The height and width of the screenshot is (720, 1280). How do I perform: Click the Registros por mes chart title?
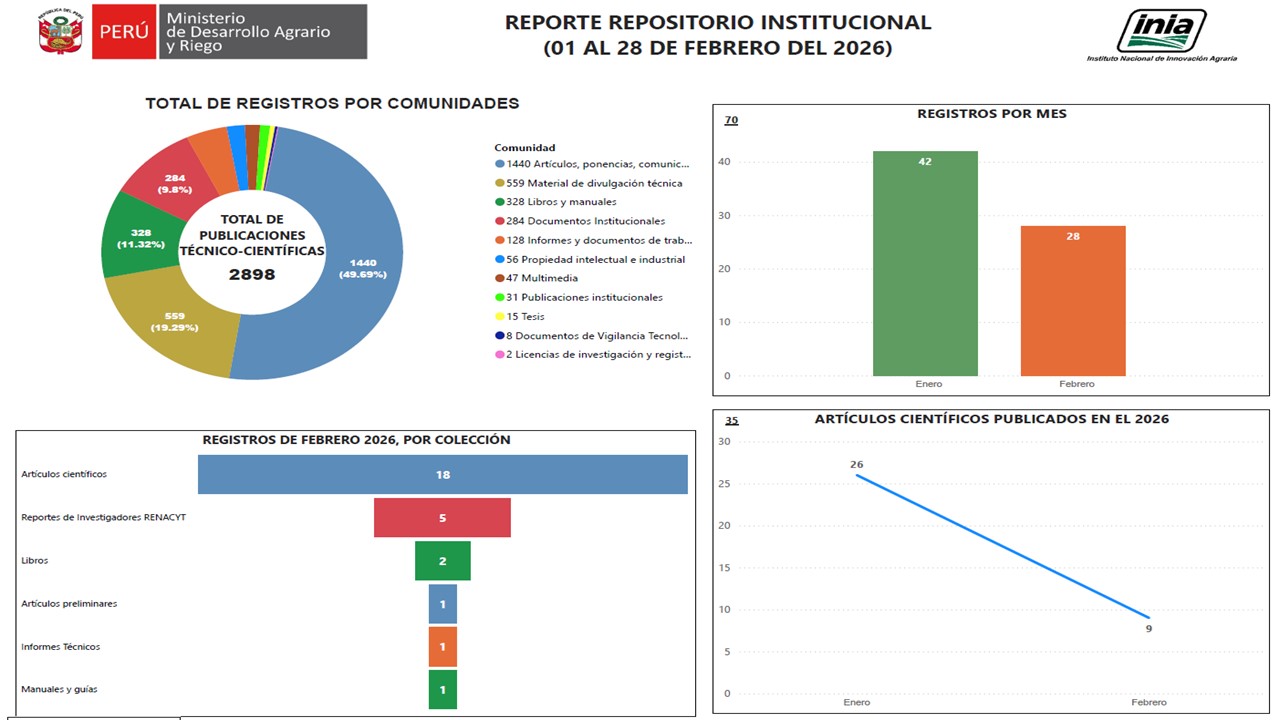[992, 114]
